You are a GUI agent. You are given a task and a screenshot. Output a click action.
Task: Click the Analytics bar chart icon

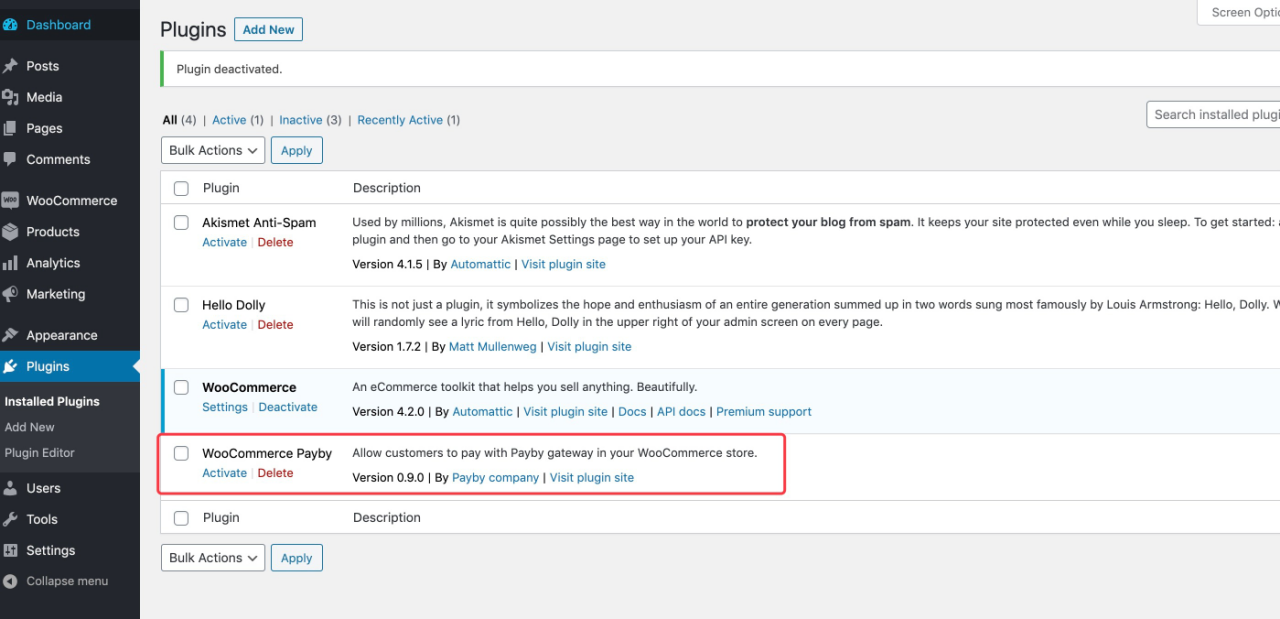10,263
